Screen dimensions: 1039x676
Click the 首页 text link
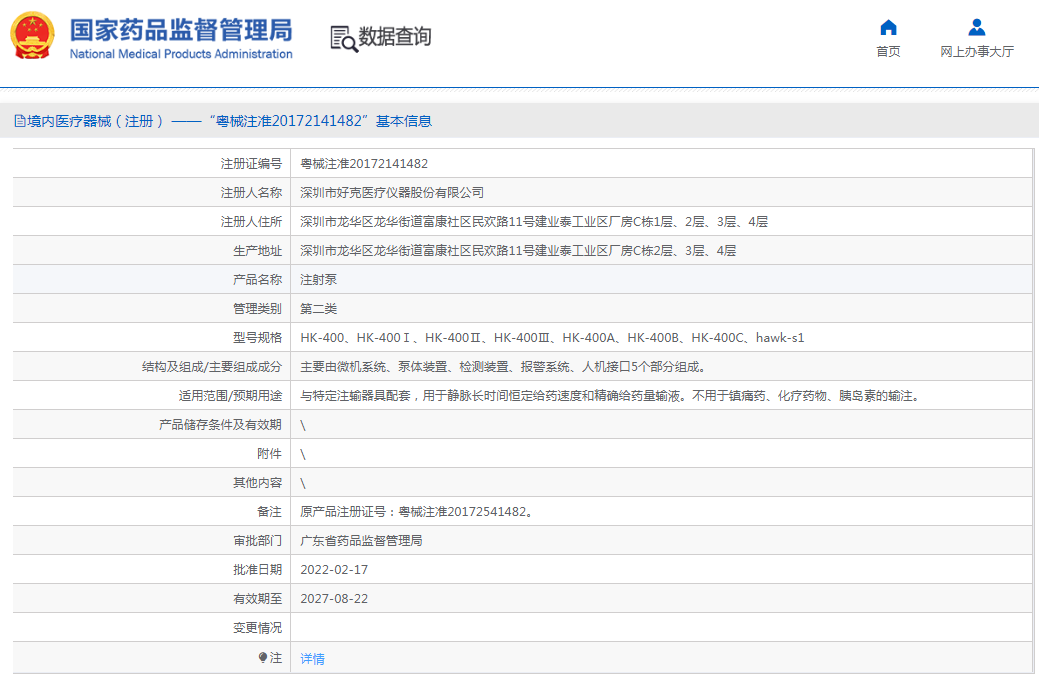888,51
